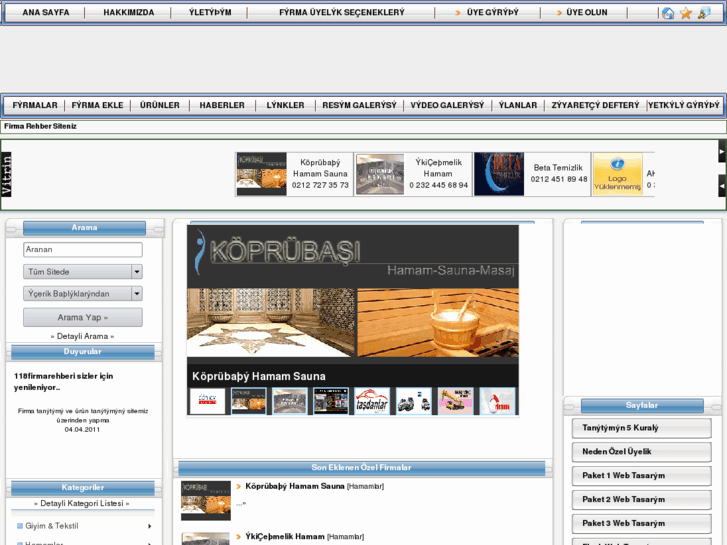Open the Paket 2 Web Tasarým button
The image size is (727, 545).
(x=641, y=500)
